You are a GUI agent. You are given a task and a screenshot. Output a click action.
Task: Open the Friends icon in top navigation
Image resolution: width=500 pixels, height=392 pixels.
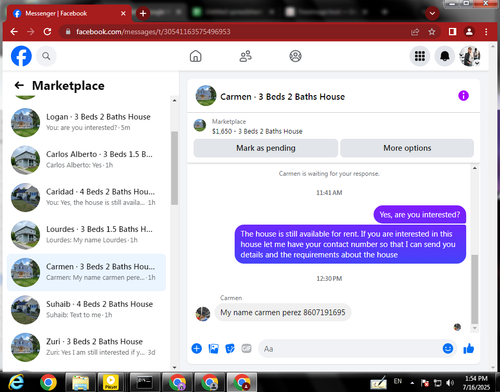tap(246, 56)
